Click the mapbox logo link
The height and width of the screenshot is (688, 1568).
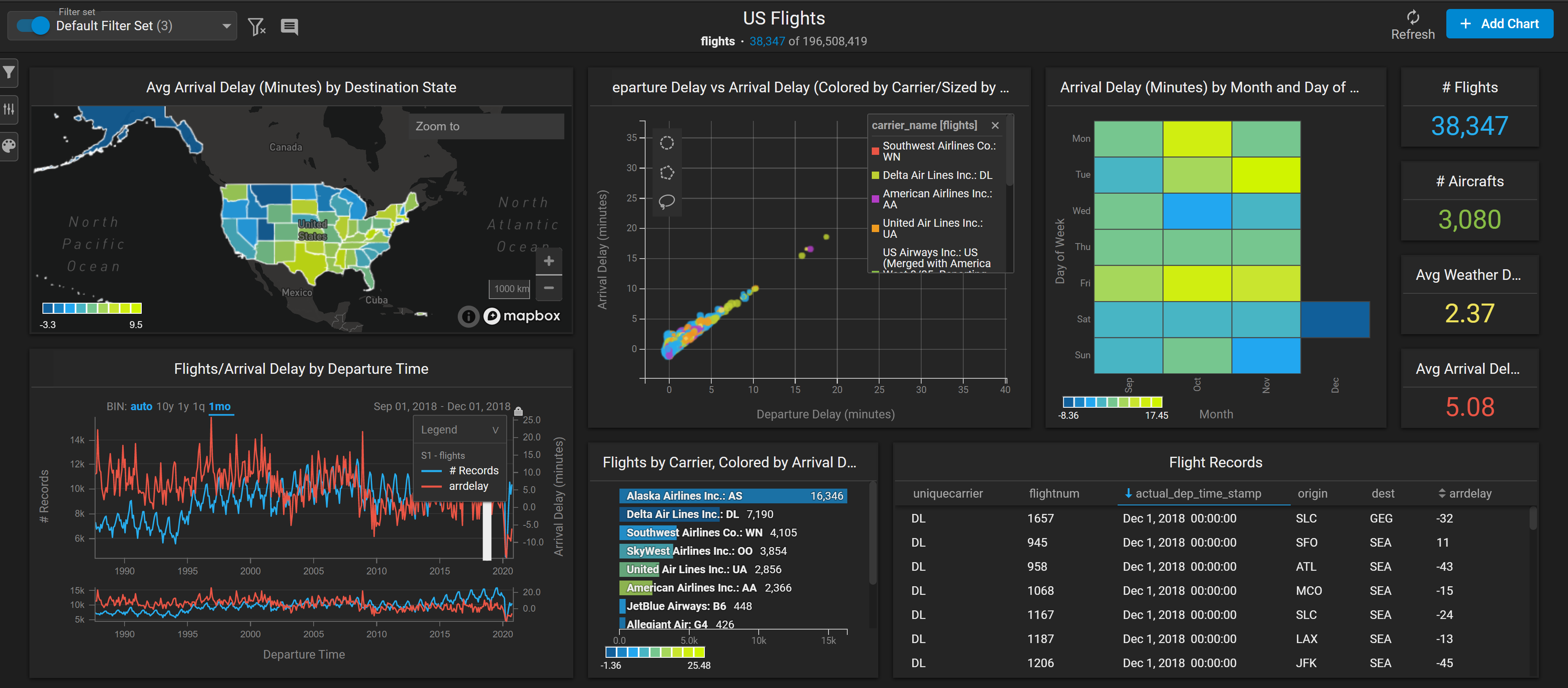pyautogui.click(x=522, y=315)
